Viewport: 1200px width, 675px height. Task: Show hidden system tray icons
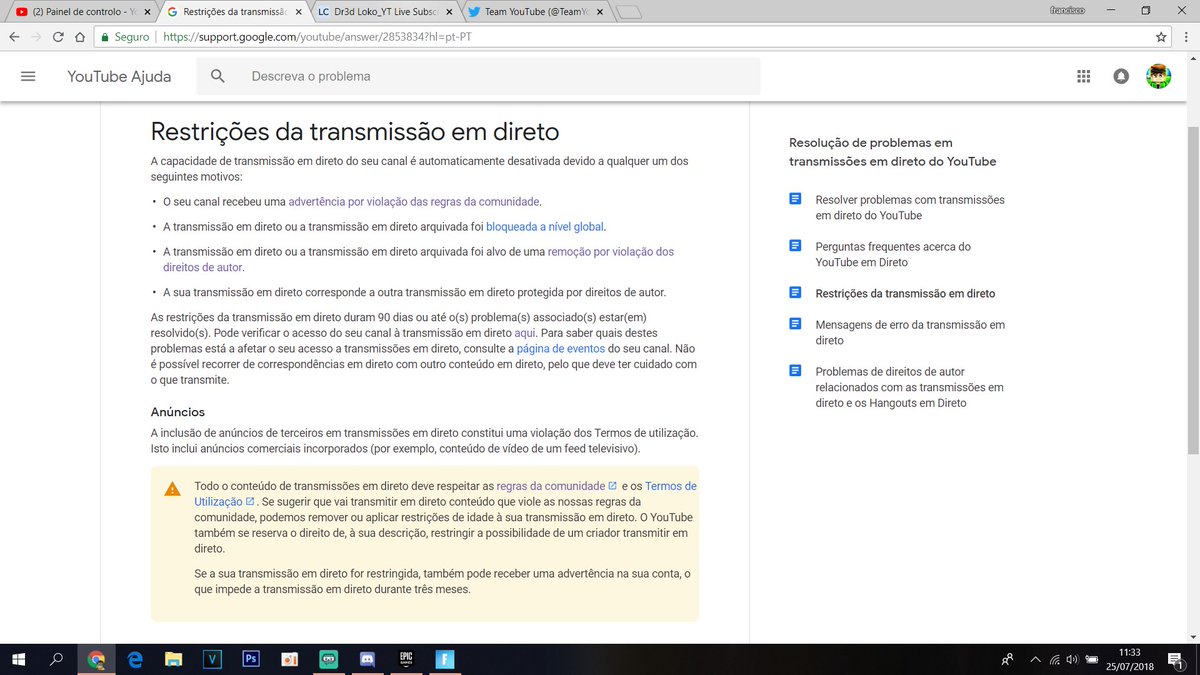(x=1035, y=659)
